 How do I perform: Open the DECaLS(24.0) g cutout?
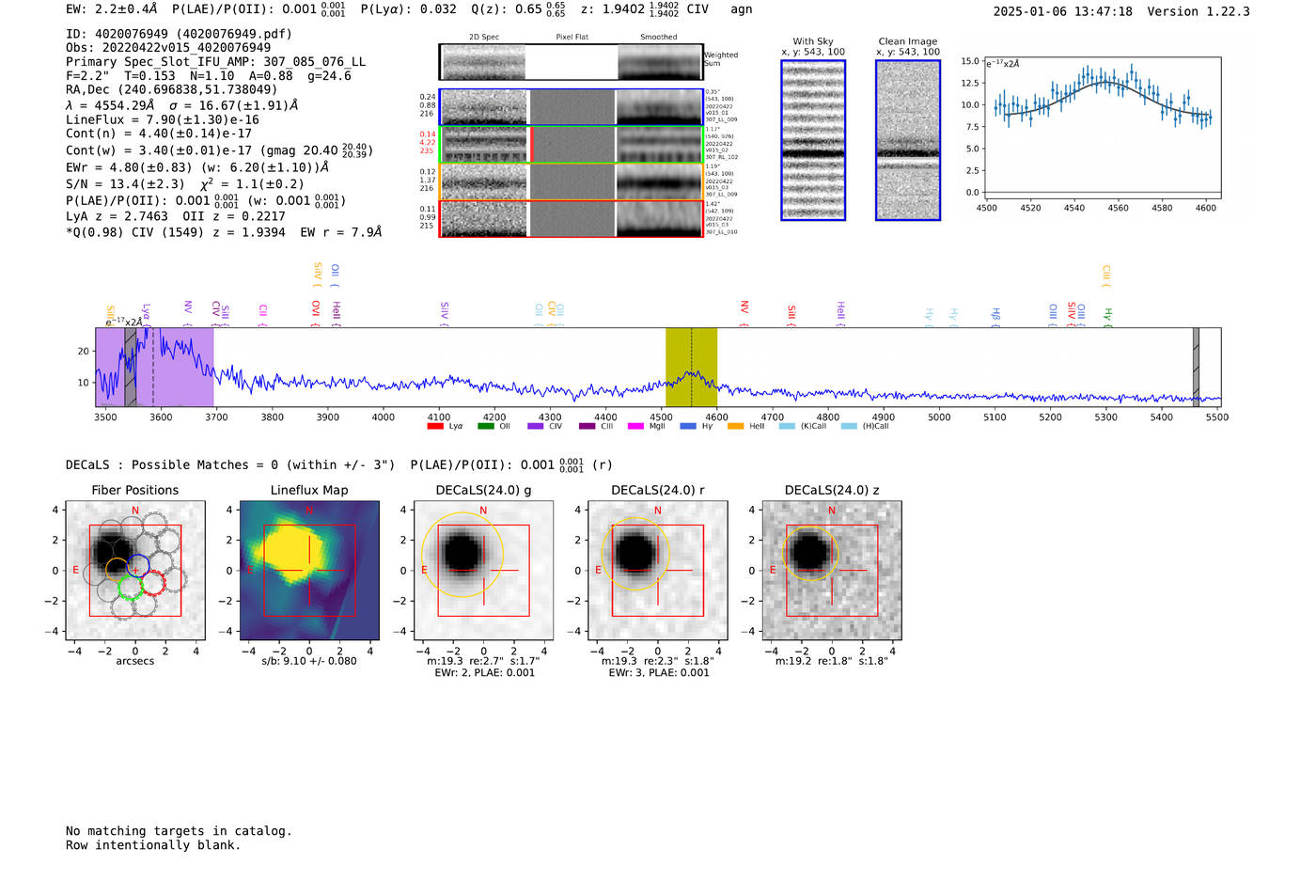pos(483,571)
